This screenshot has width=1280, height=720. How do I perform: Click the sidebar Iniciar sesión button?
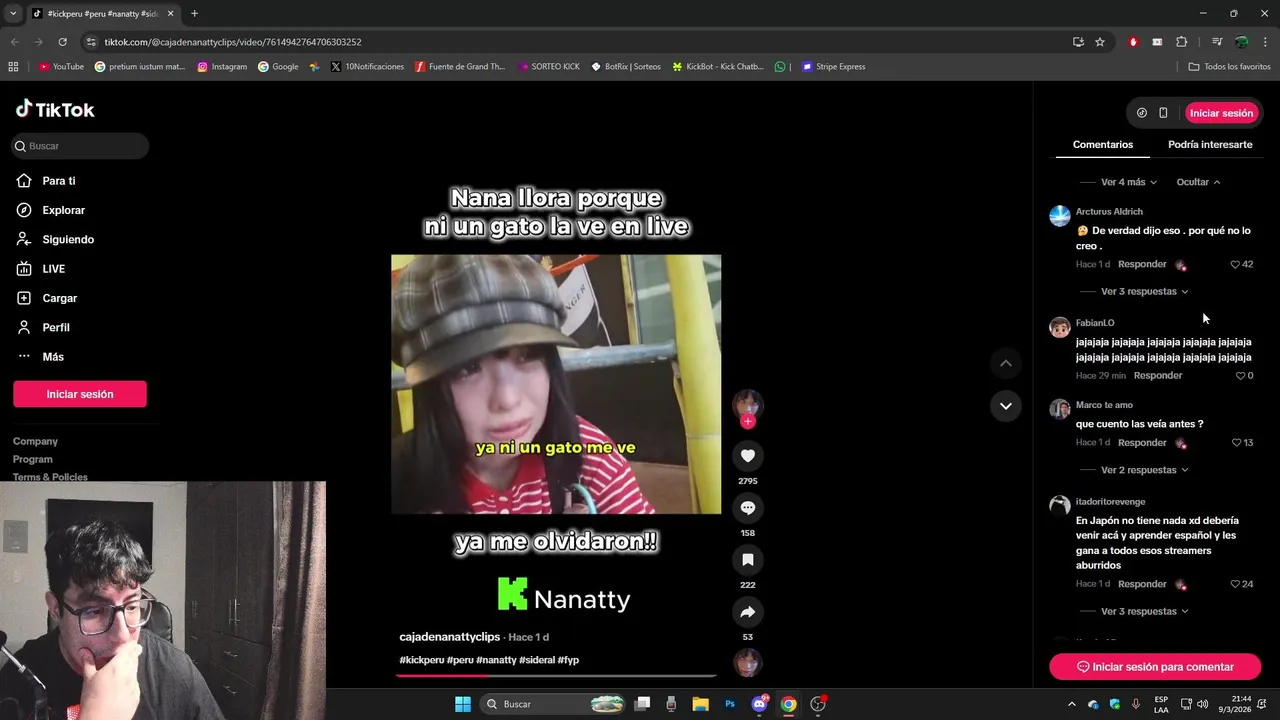point(80,394)
